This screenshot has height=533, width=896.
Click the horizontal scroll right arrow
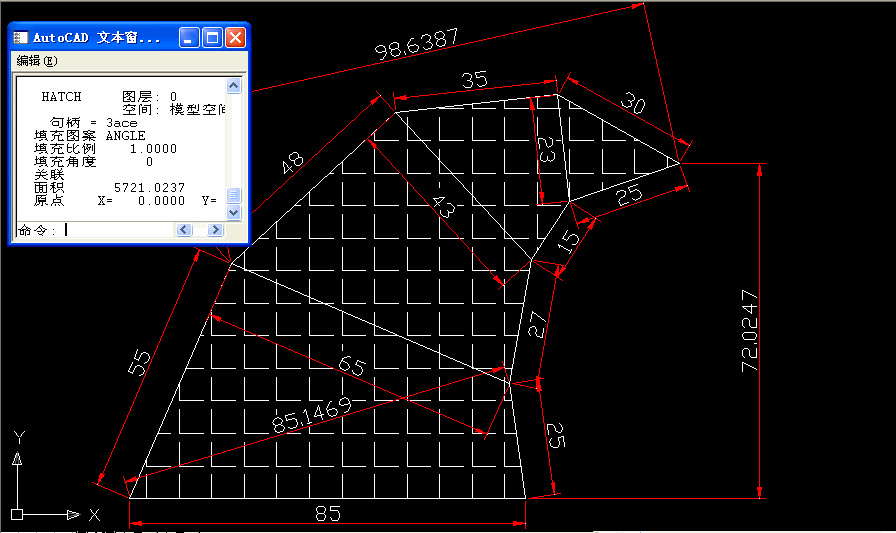[x=215, y=230]
